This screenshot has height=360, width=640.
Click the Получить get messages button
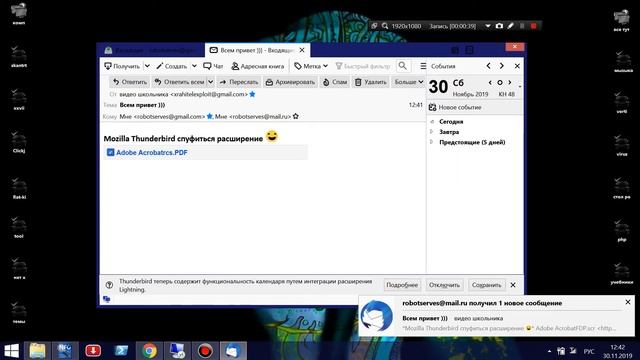tap(122, 66)
